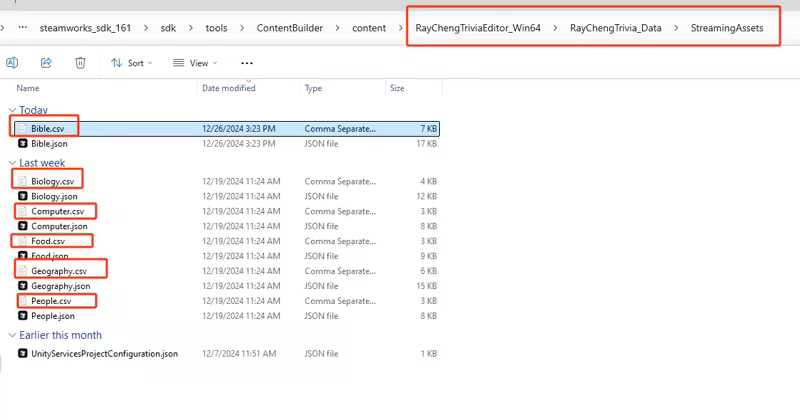Select the Bible.json file icon
800x420 pixels.
point(23,144)
